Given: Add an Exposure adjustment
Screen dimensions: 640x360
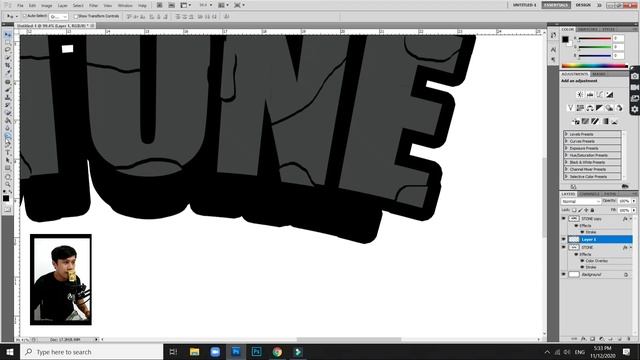Looking at the screenshot, I should coord(609,95).
